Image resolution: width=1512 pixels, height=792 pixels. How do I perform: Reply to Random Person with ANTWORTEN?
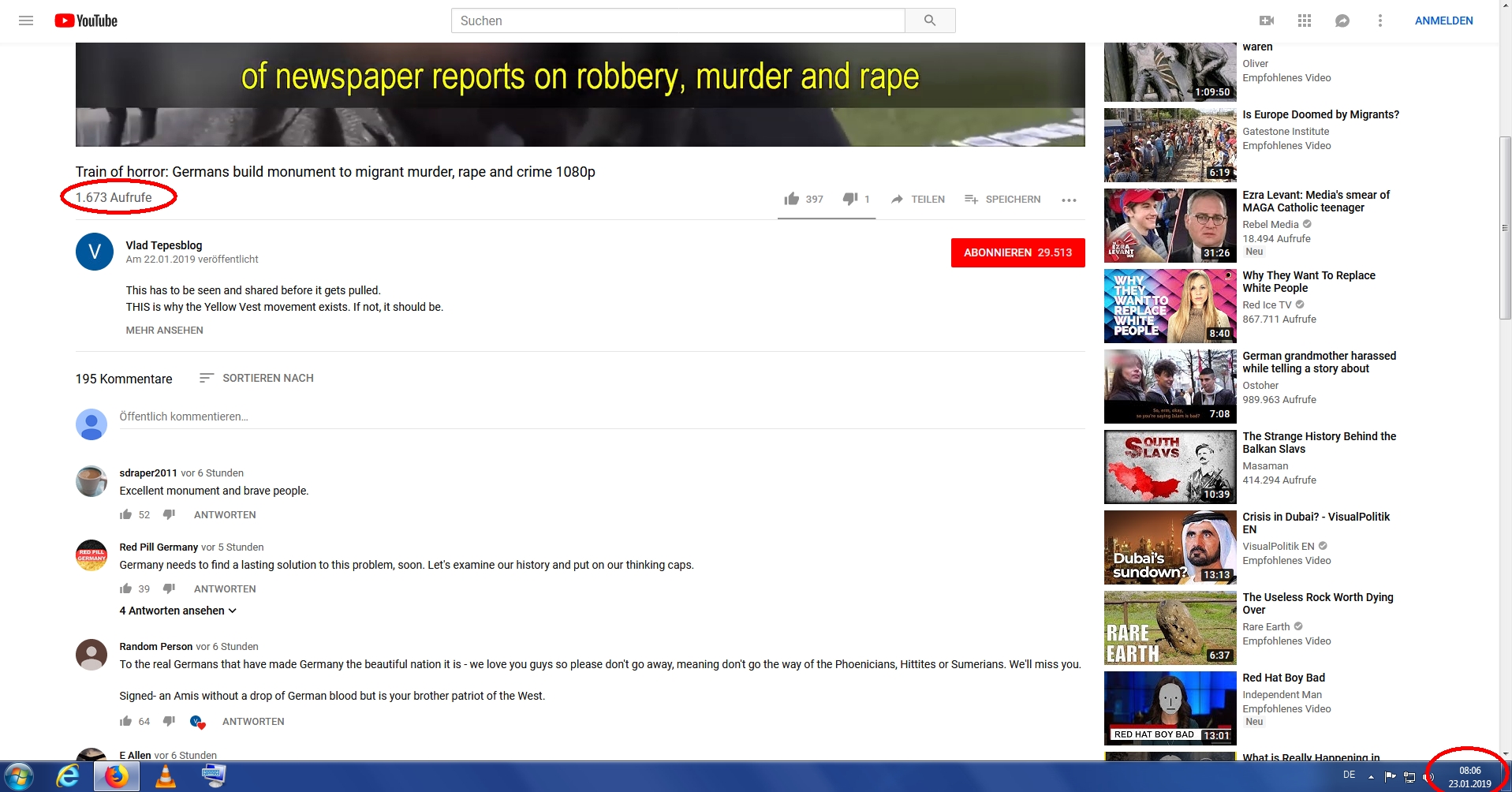point(253,721)
